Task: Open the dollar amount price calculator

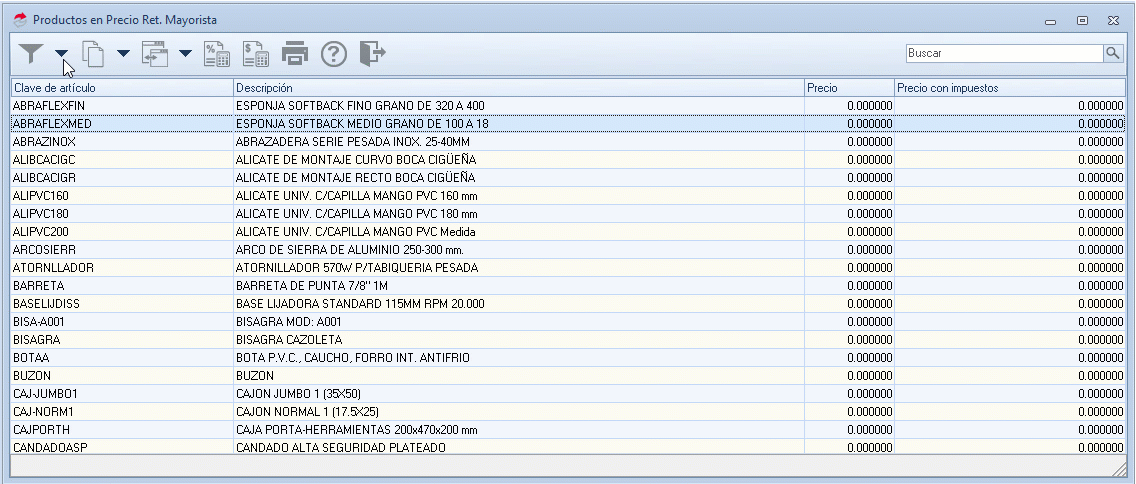Action: click(x=256, y=53)
